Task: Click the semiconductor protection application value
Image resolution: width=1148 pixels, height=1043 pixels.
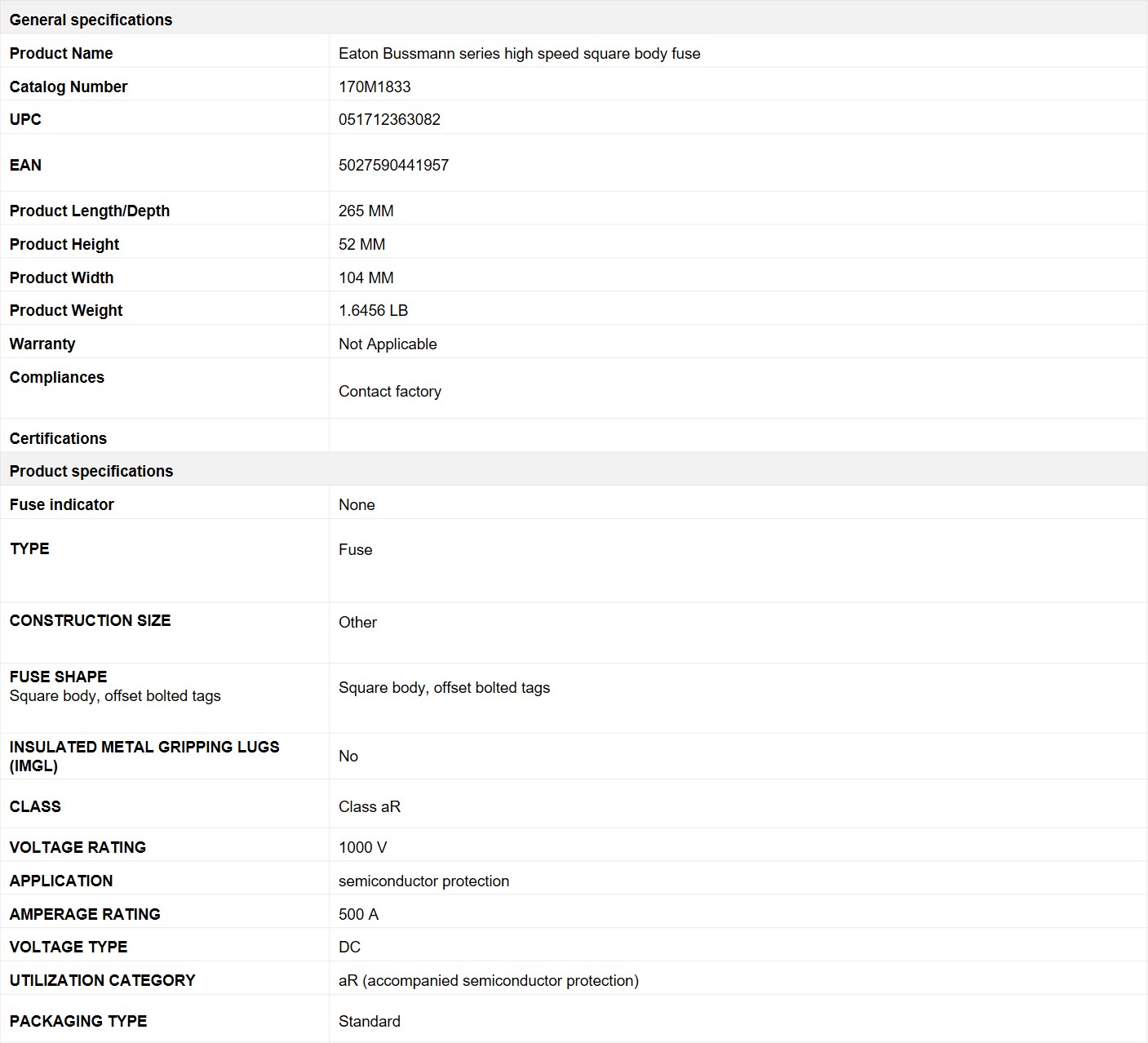Action: click(x=423, y=881)
